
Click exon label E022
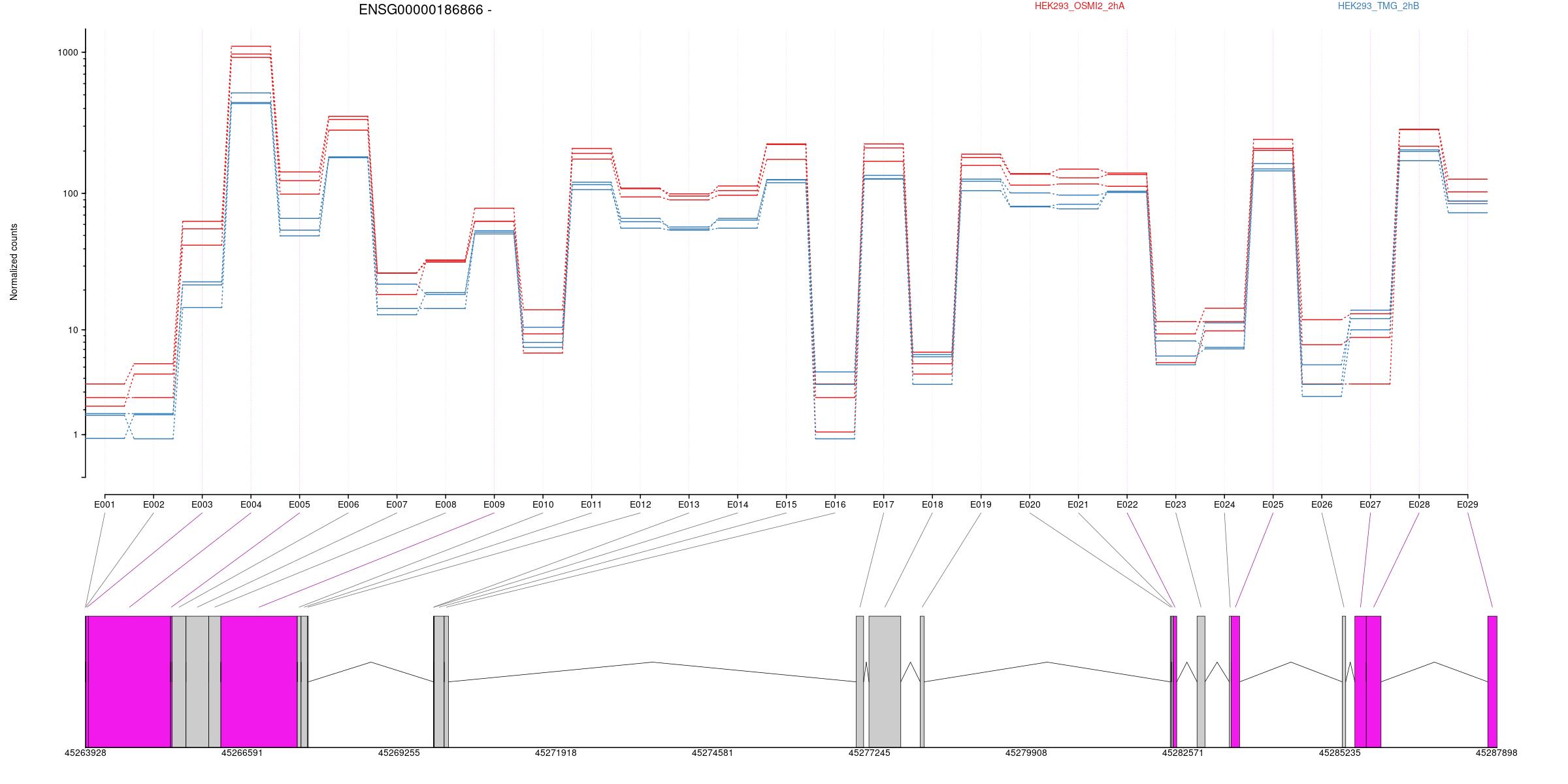1127,504
